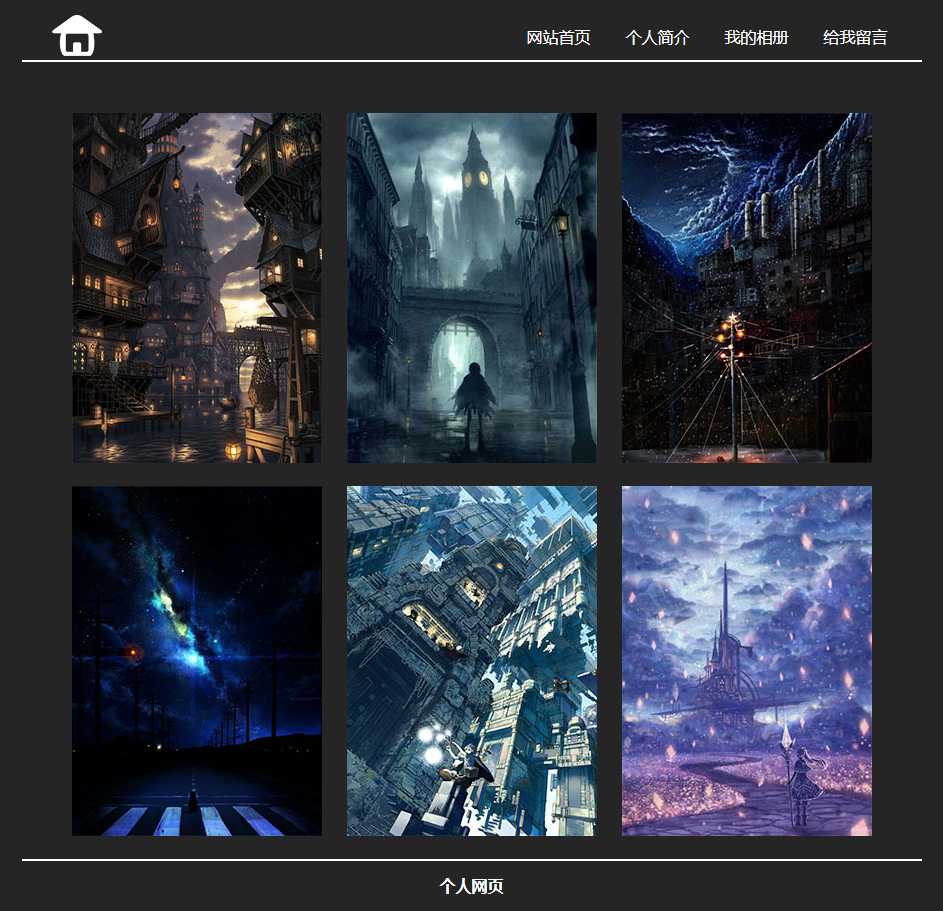Click the glowing lantern at the harbor dock

233,450
